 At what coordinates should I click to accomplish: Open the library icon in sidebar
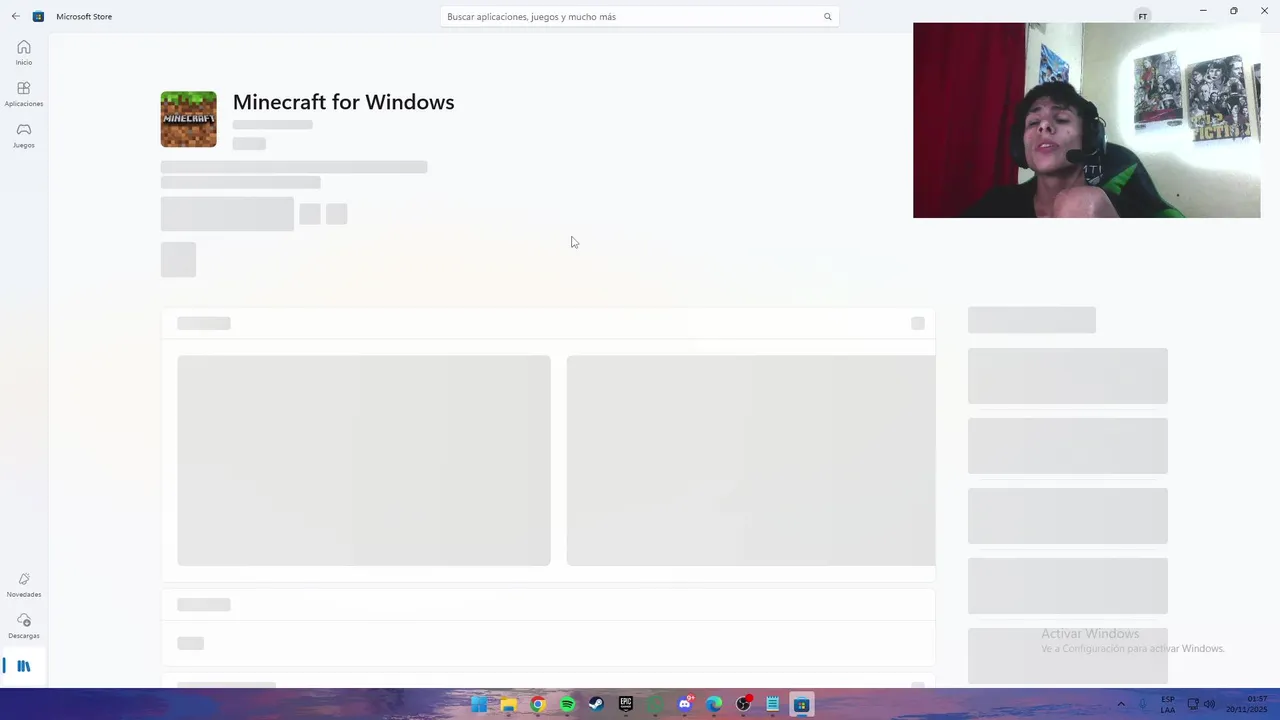(x=24, y=666)
